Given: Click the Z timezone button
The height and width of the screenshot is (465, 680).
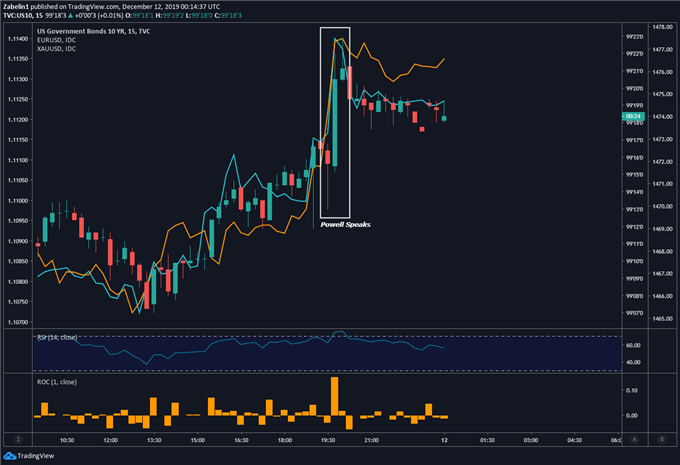Looking at the screenshot, I should (x=18, y=440).
